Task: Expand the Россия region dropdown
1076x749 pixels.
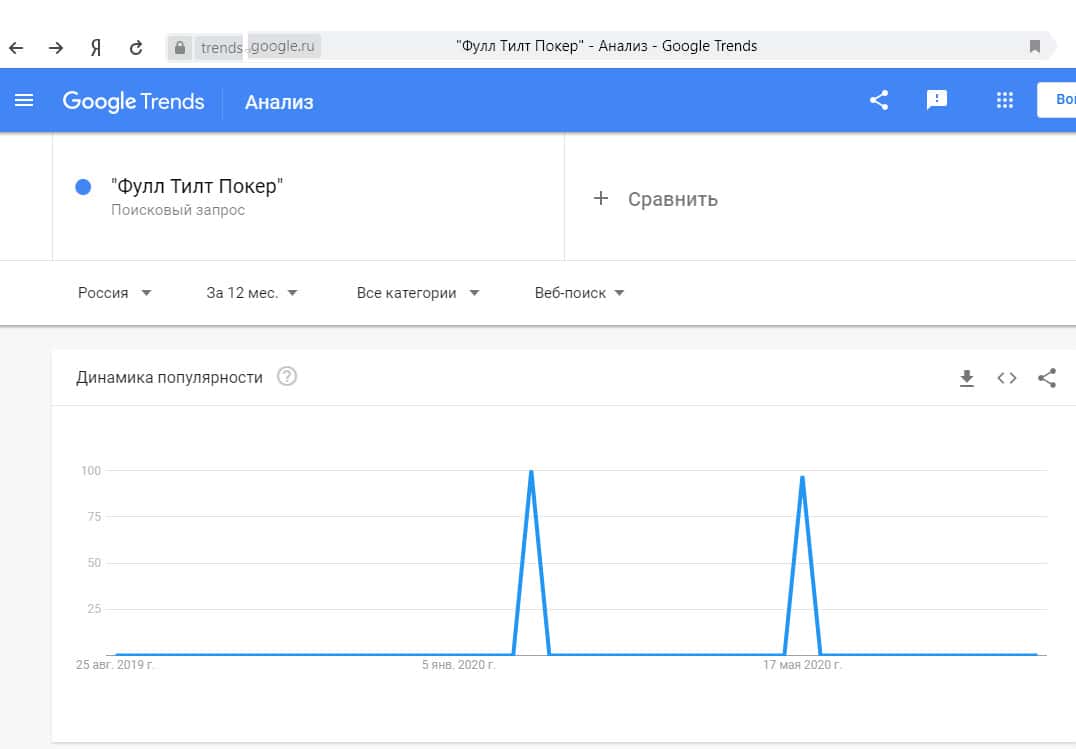Action: pyautogui.click(x=114, y=293)
